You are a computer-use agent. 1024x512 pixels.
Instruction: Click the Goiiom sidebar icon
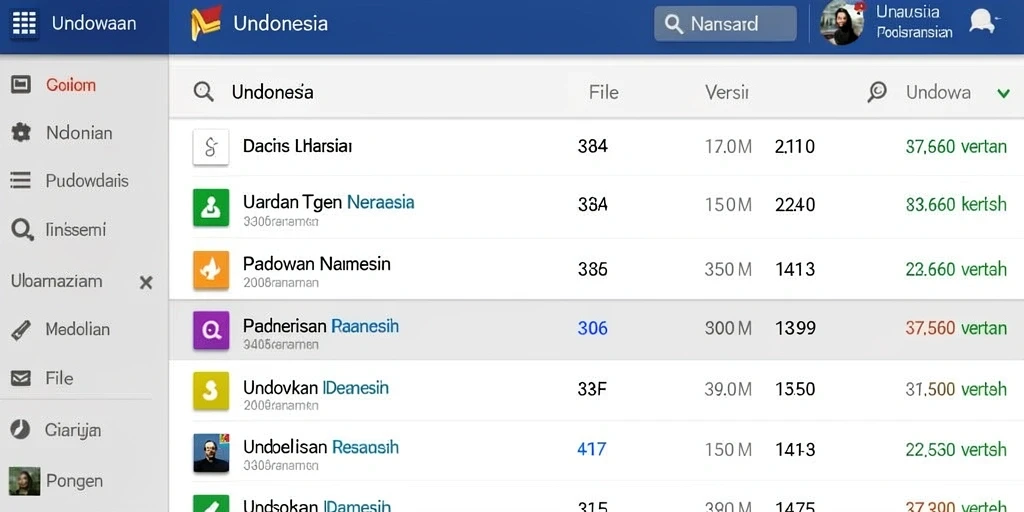(21, 84)
